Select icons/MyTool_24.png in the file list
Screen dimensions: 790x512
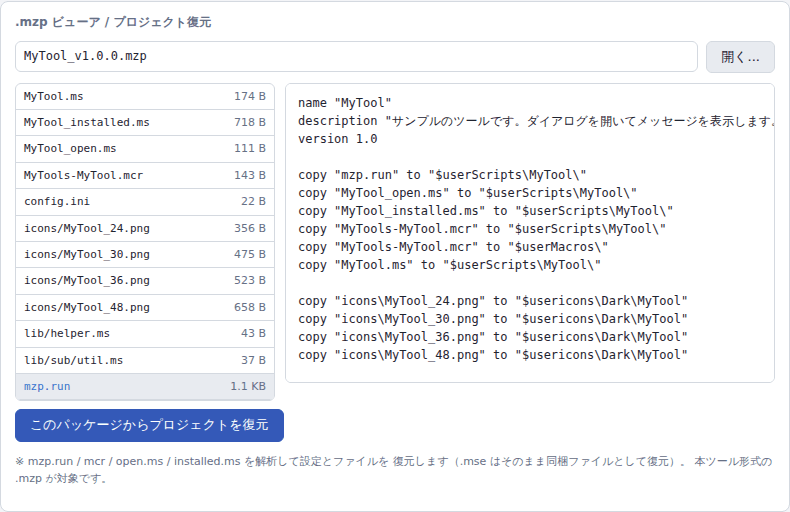[x=145, y=228]
